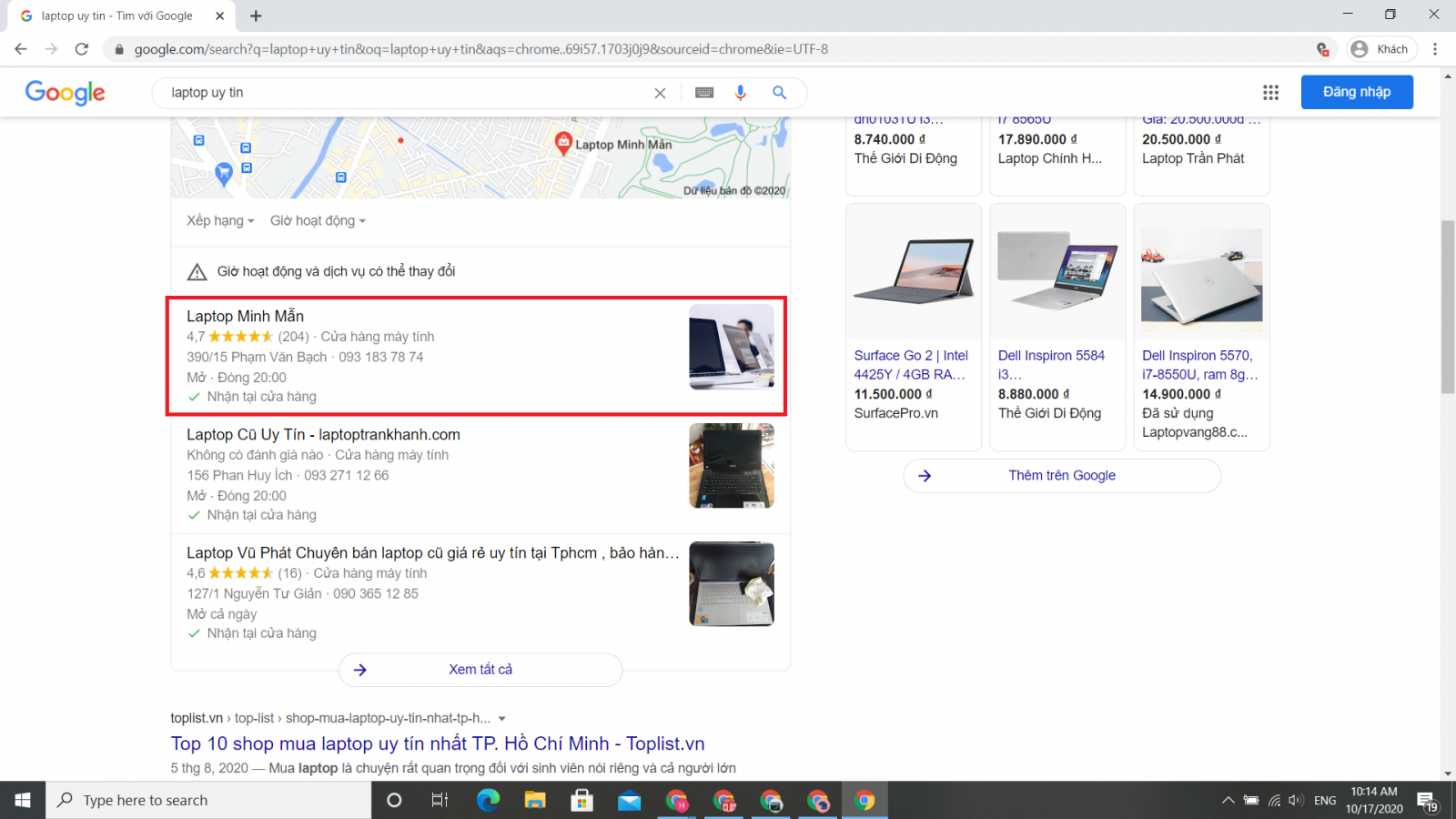Open the notification center
1456x819 pixels.
(1427, 800)
